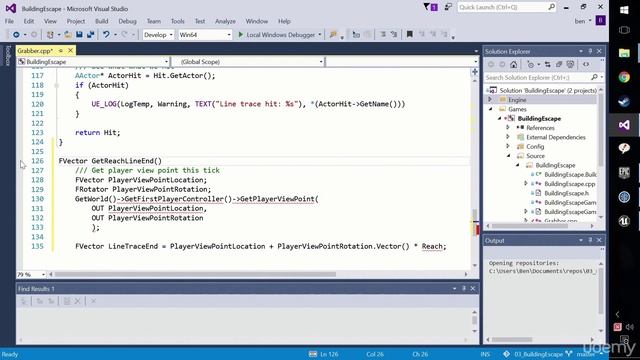The width and height of the screenshot is (640, 360).
Task: Open the Analyze menu
Action: [x=225, y=21]
